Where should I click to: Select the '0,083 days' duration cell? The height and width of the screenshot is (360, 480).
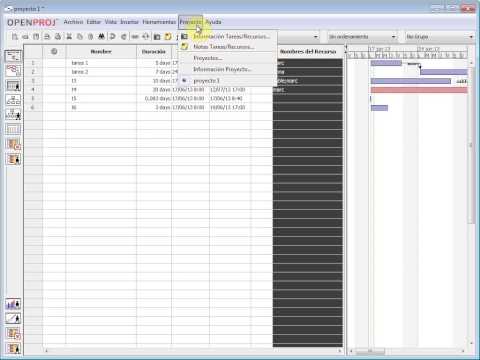coord(154,99)
